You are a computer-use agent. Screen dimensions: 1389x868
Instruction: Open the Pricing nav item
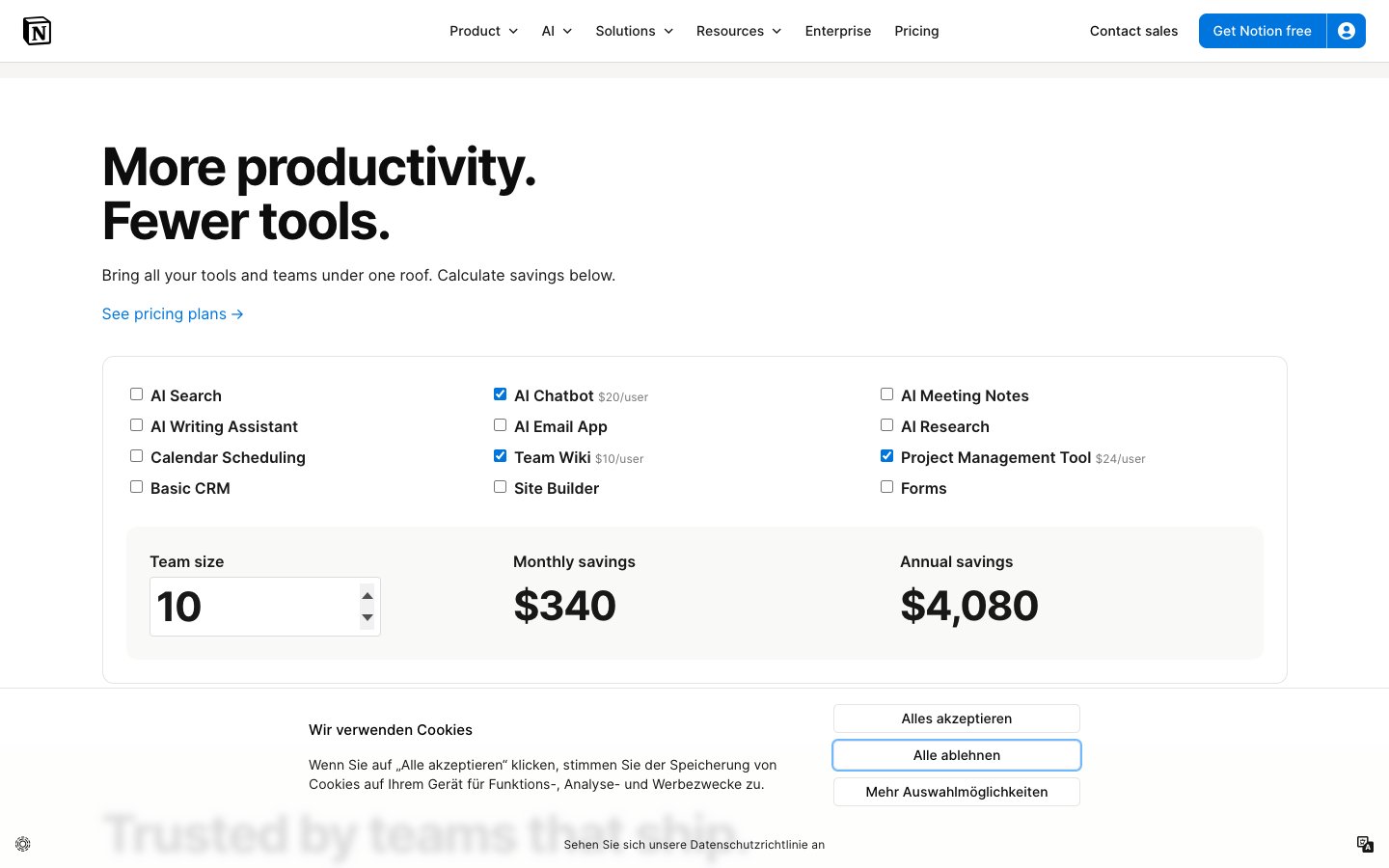point(916,31)
